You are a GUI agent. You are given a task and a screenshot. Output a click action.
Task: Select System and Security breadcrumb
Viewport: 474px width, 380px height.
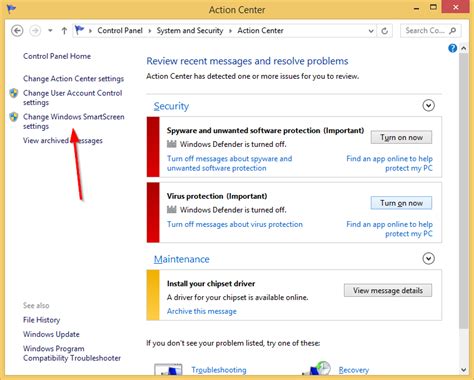[190, 31]
